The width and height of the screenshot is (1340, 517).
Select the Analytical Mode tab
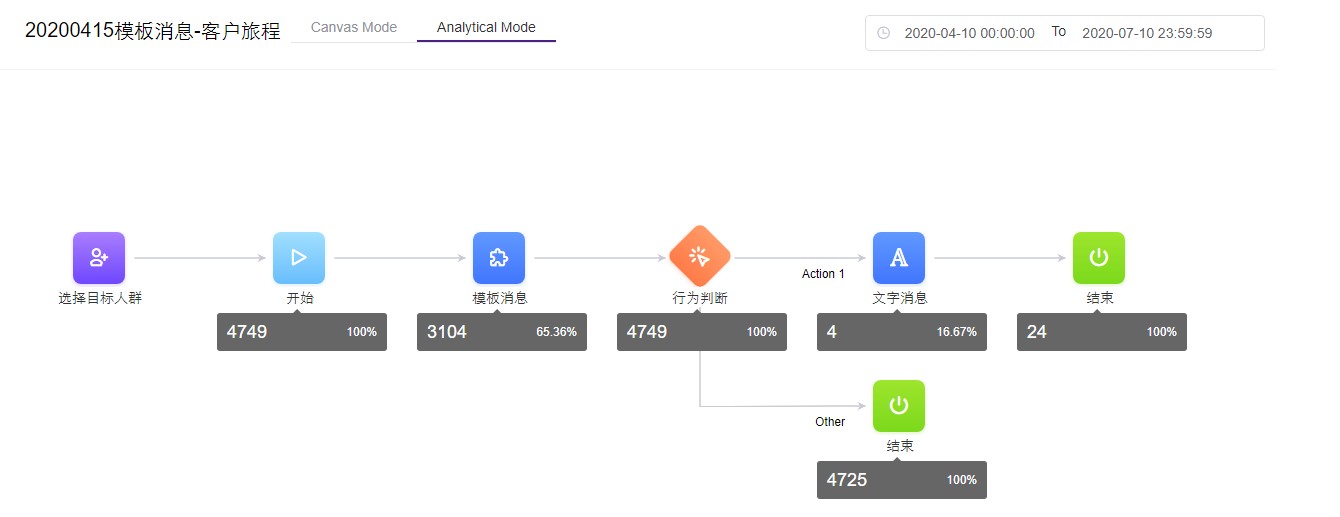[486, 28]
